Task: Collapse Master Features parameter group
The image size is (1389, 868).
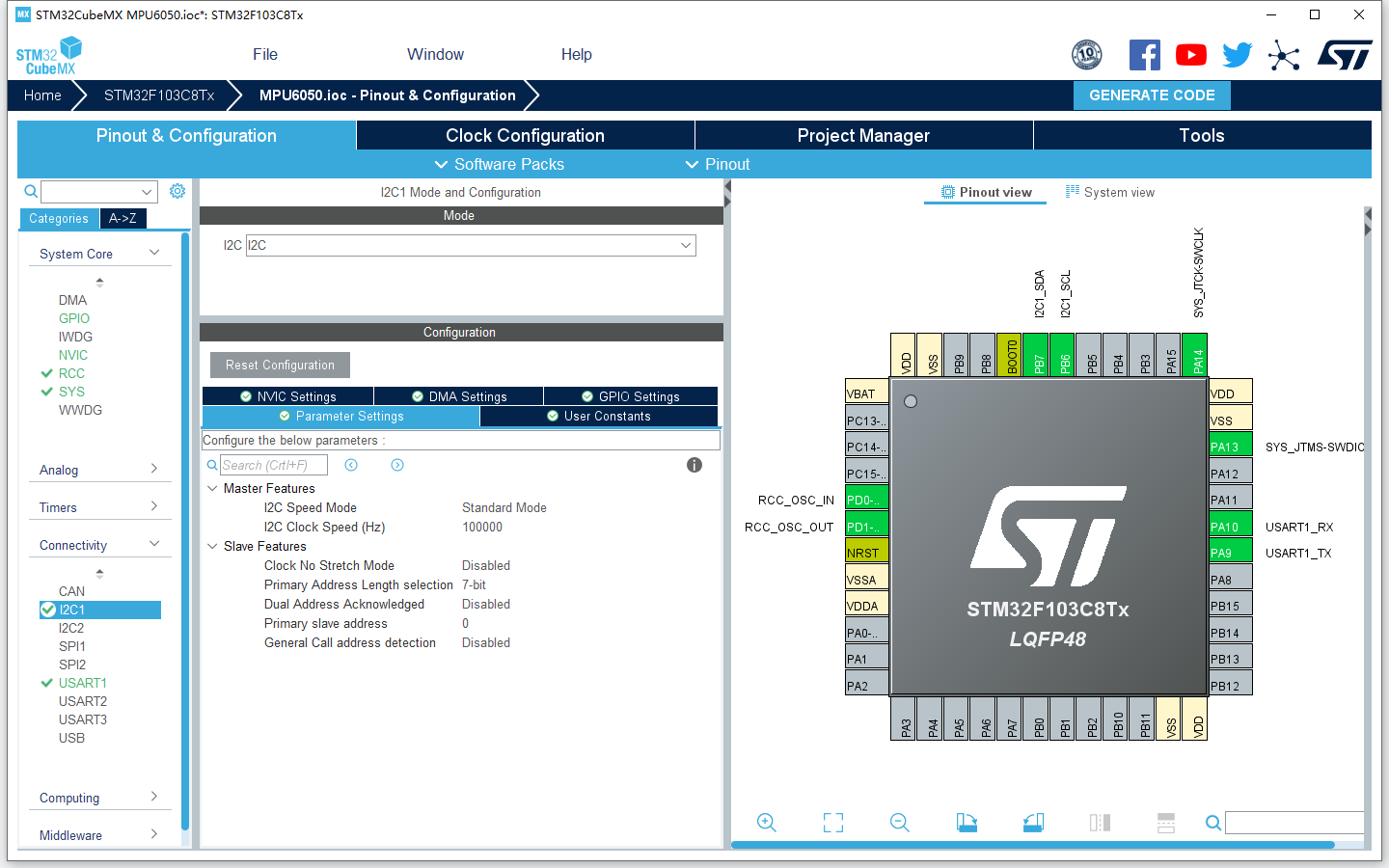Action: 212,488
